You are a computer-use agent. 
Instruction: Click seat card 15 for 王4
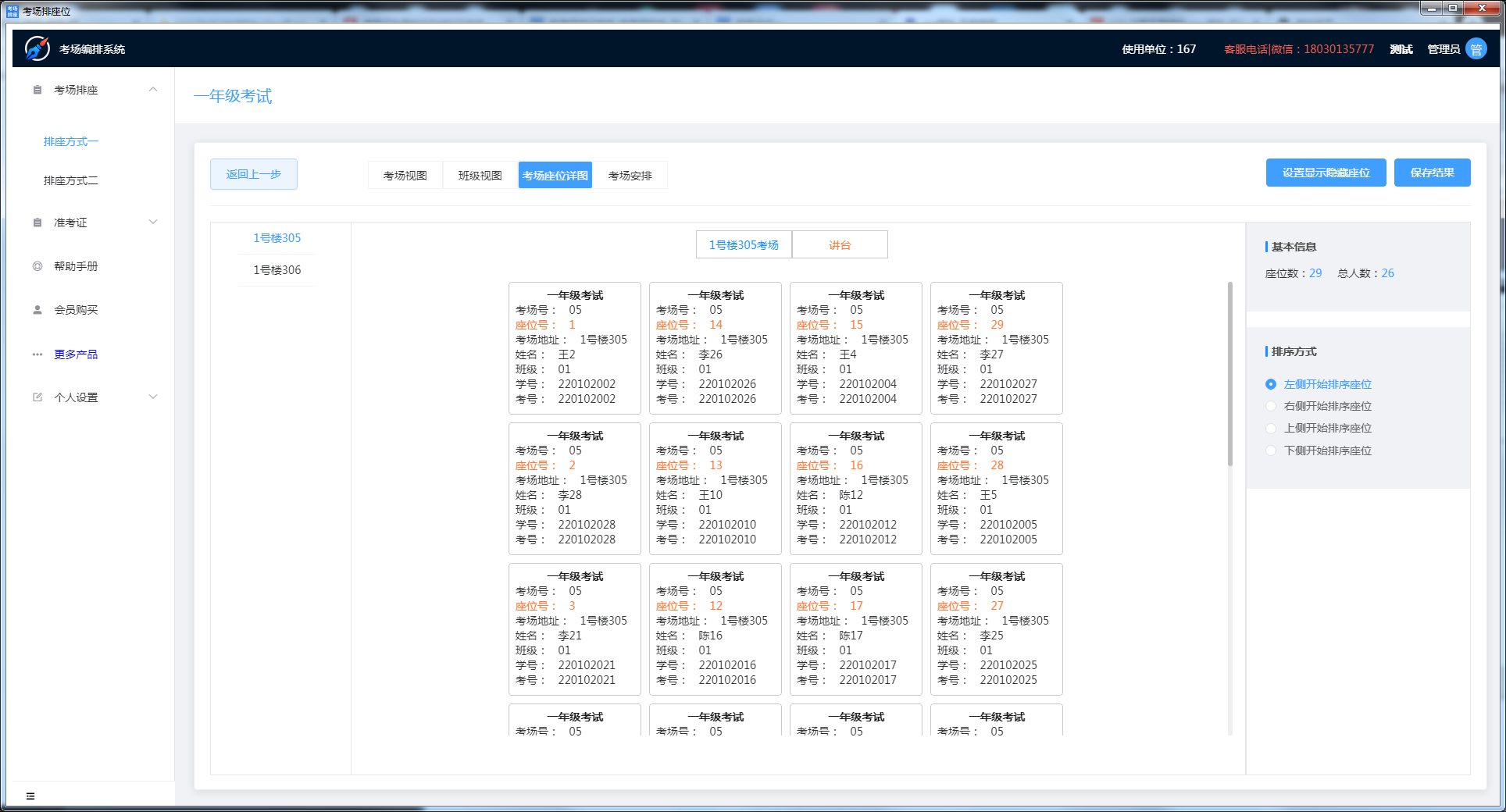[856, 348]
